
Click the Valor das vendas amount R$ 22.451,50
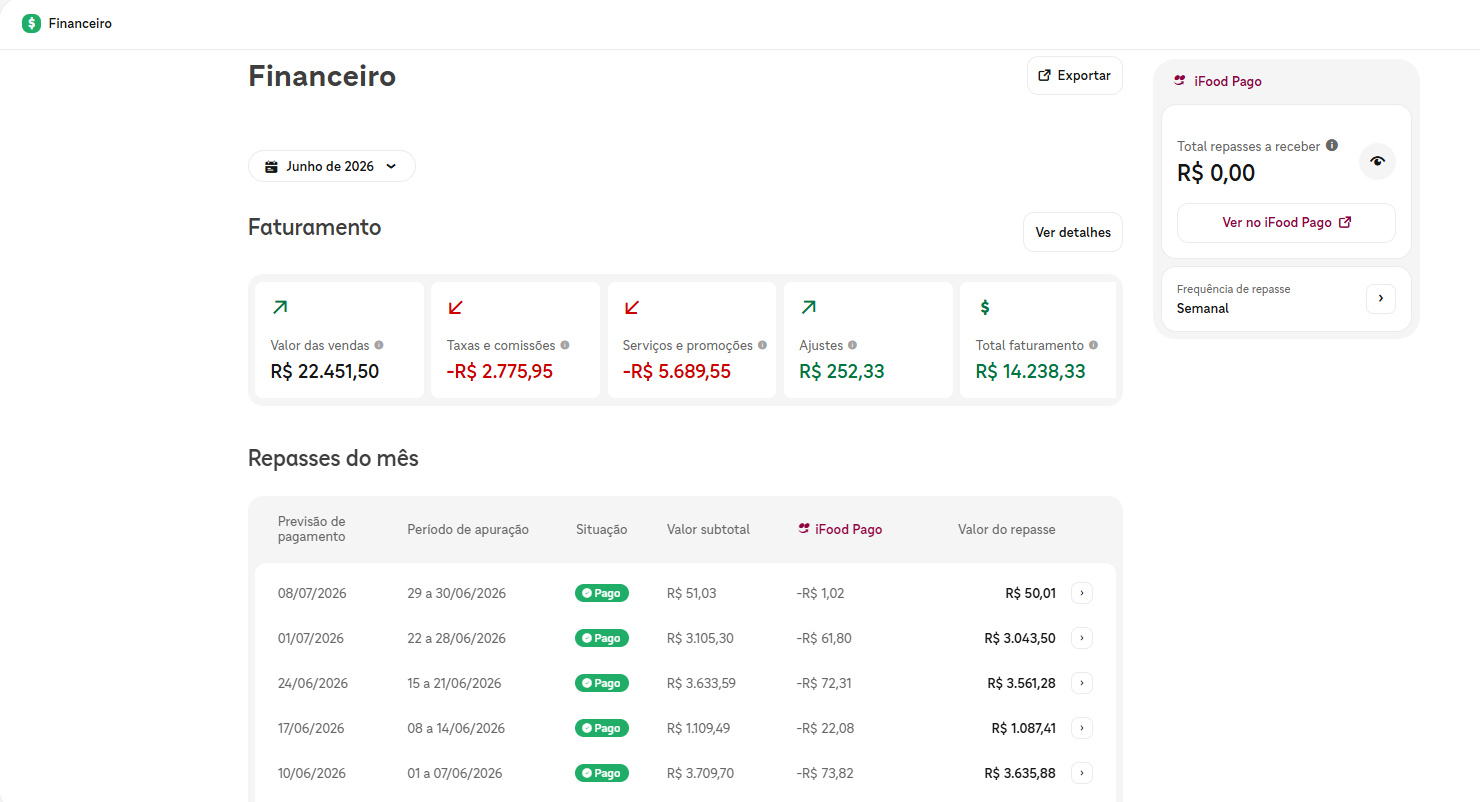coord(325,372)
